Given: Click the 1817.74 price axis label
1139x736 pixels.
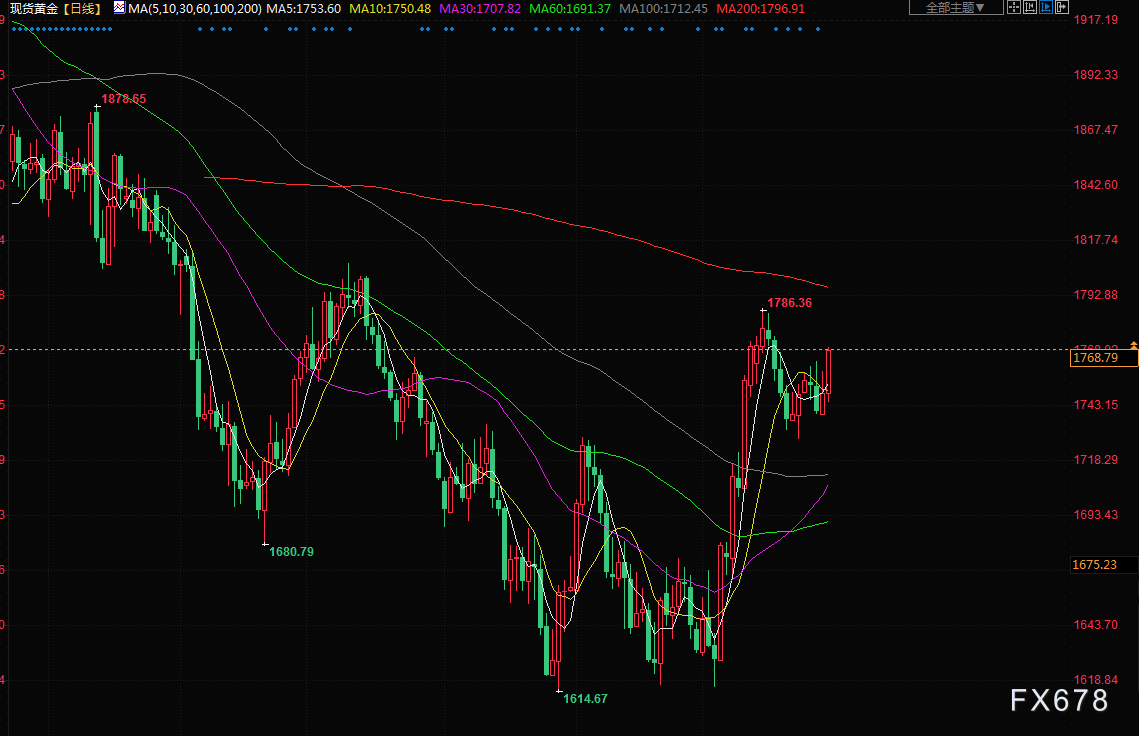Looking at the screenshot, I should (1095, 240).
